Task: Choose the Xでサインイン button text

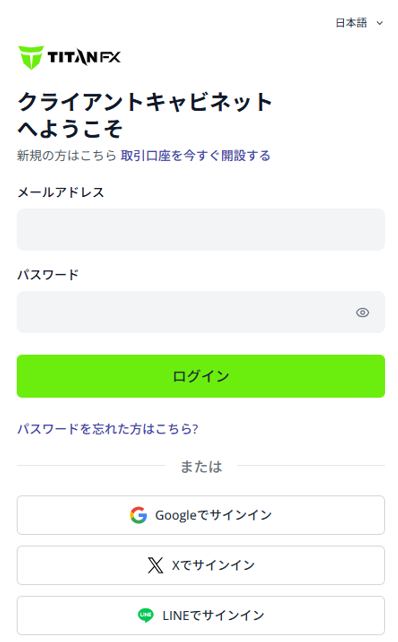Action: (x=213, y=565)
